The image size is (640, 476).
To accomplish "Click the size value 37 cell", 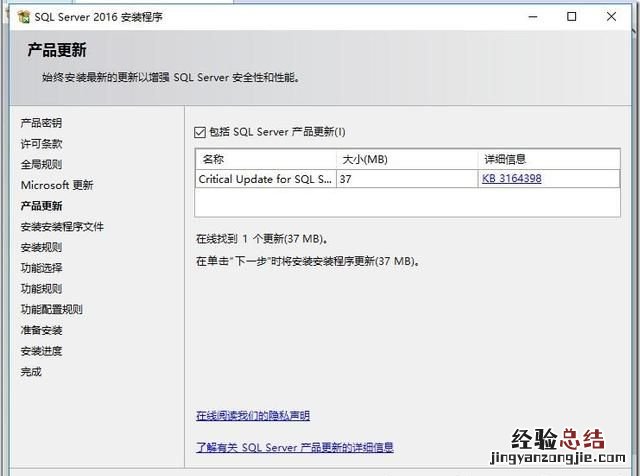I will pos(407,179).
